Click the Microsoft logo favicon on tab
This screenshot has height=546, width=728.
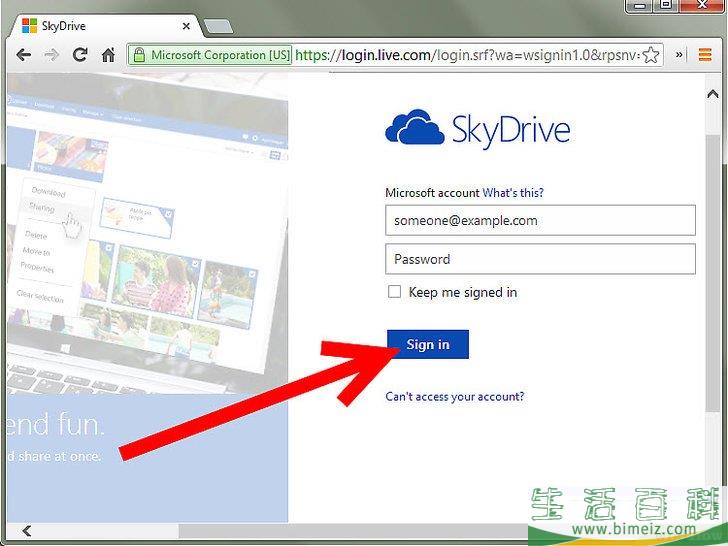click(x=29, y=26)
